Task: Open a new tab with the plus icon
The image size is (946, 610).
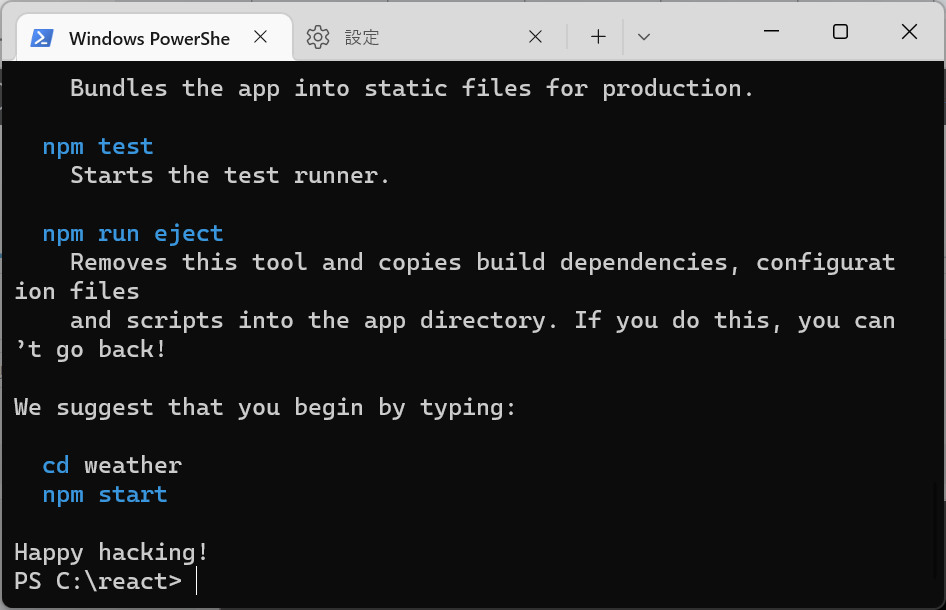Action: pyautogui.click(x=598, y=37)
